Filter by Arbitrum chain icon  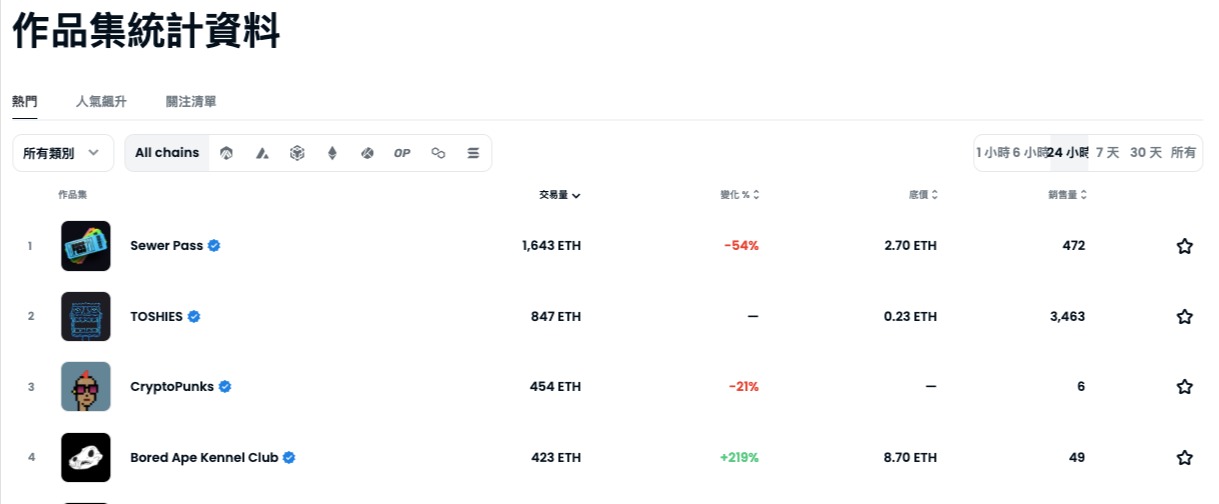coord(227,153)
